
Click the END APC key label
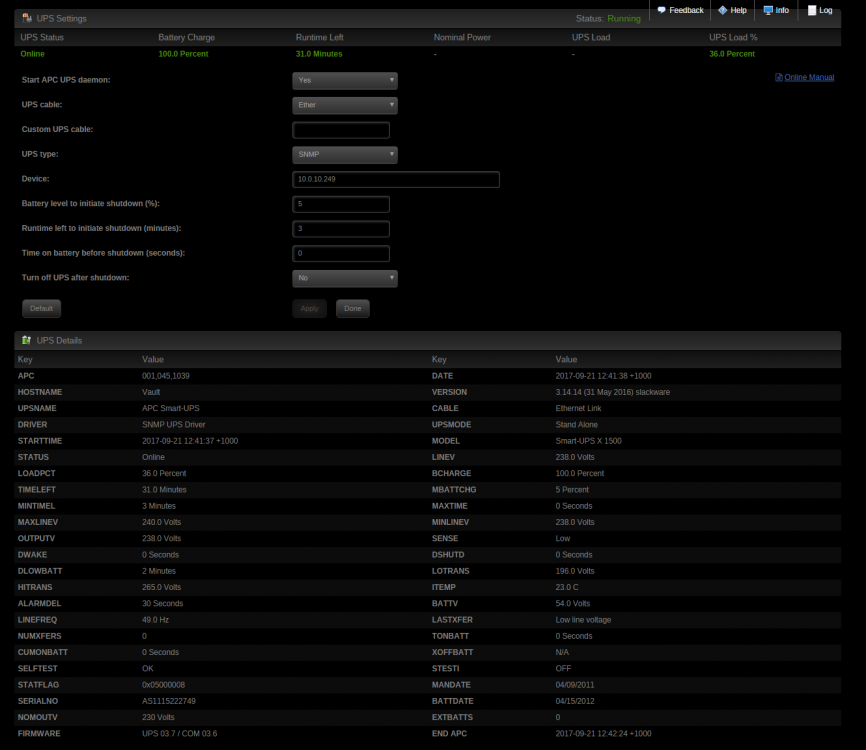449,734
